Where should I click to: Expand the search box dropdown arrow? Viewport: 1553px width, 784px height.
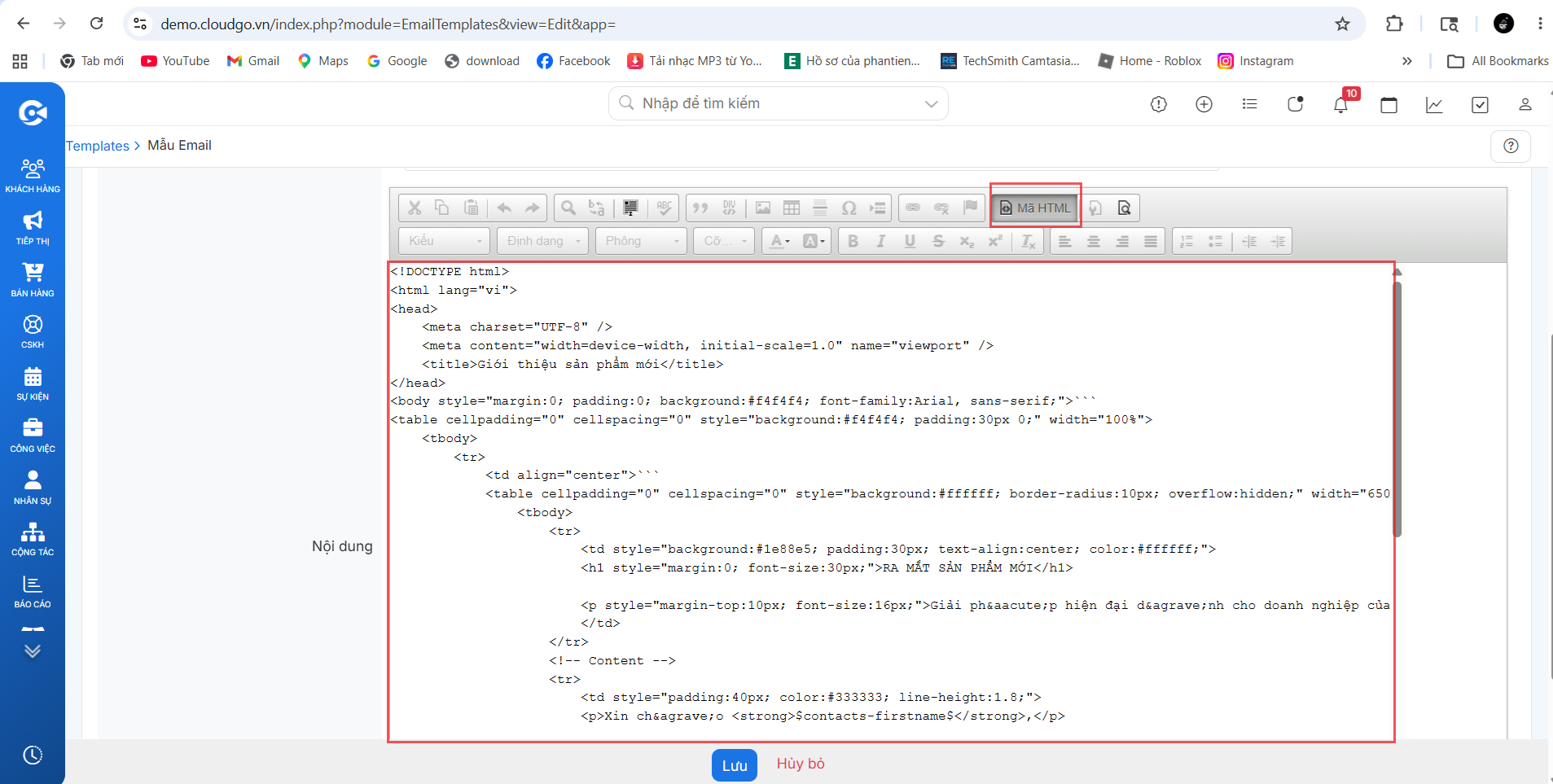pyautogui.click(x=932, y=103)
